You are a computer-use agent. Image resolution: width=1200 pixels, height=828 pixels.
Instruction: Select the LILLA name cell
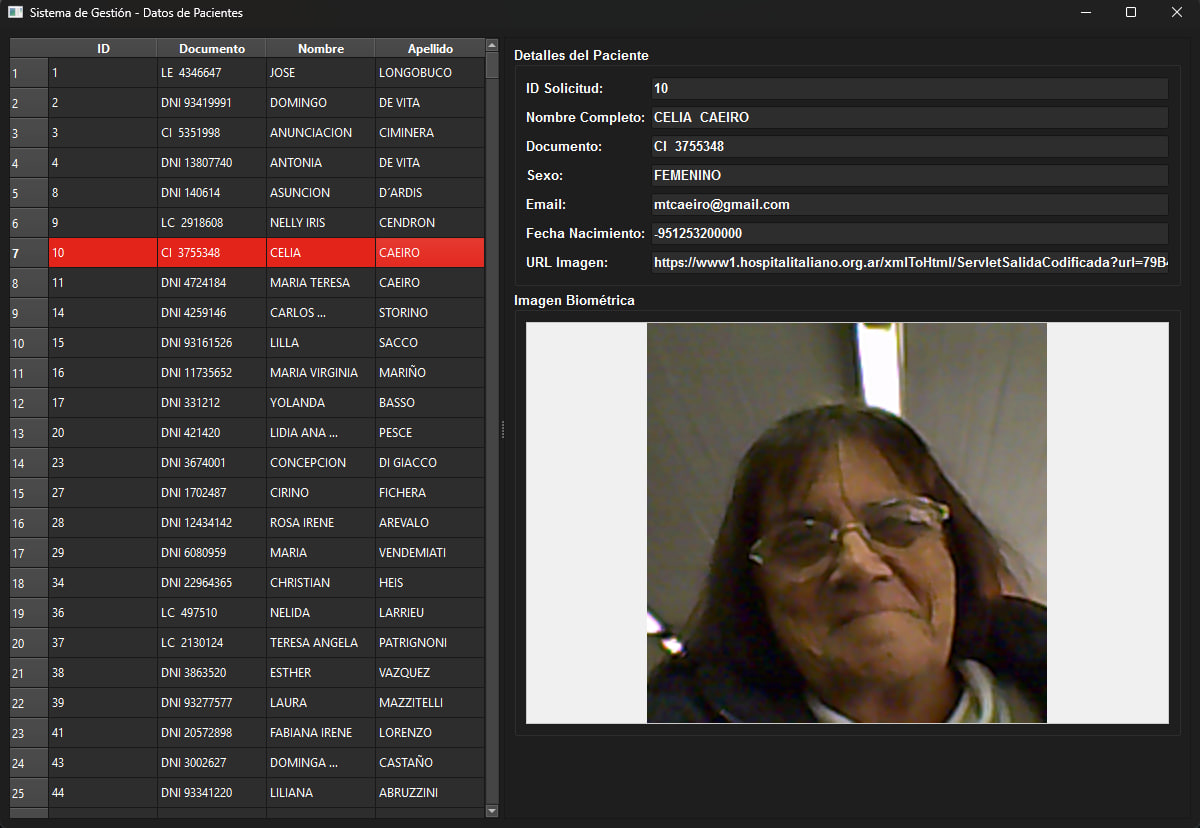tap(321, 343)
